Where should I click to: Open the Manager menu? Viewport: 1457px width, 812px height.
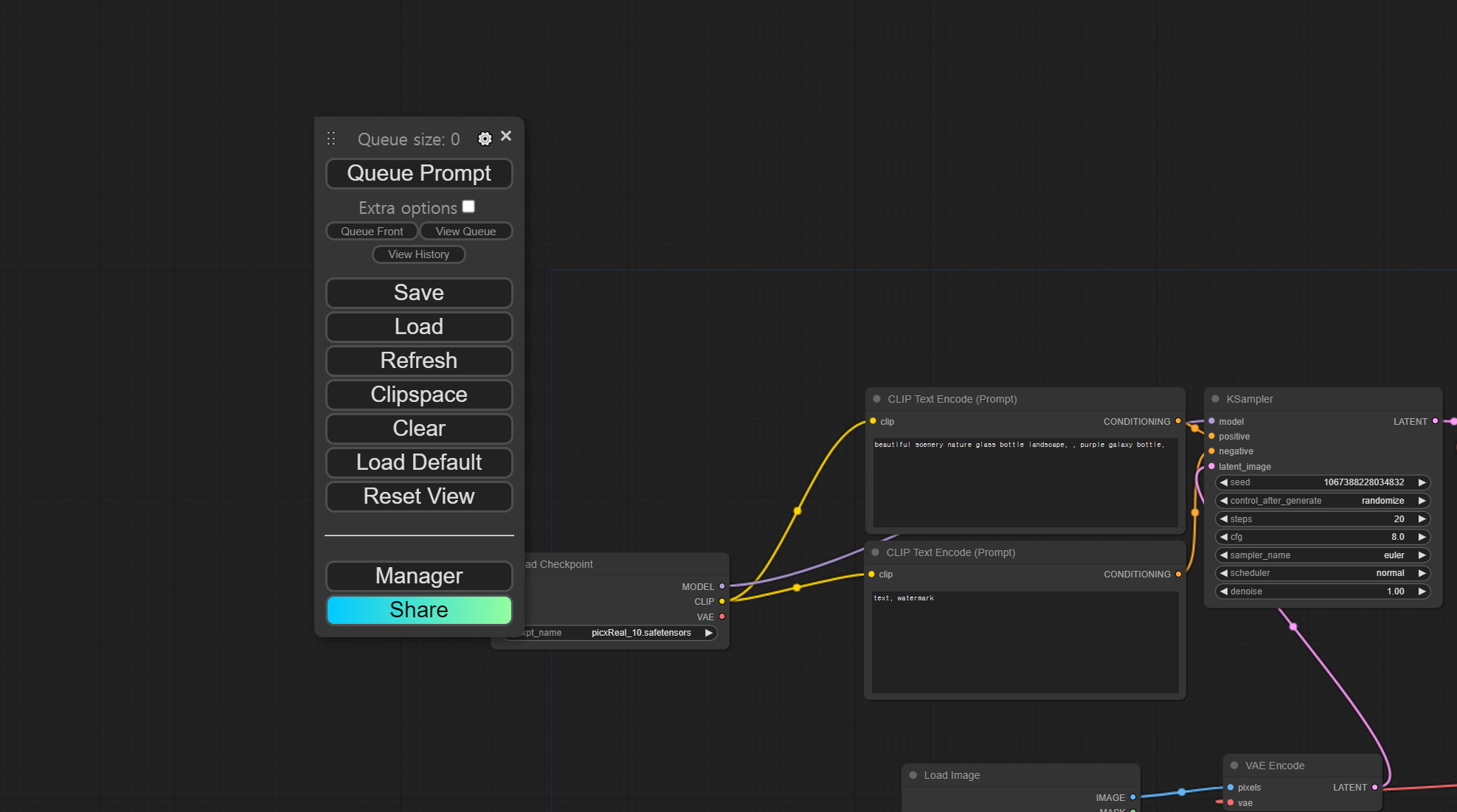click(x=419, y=576)
